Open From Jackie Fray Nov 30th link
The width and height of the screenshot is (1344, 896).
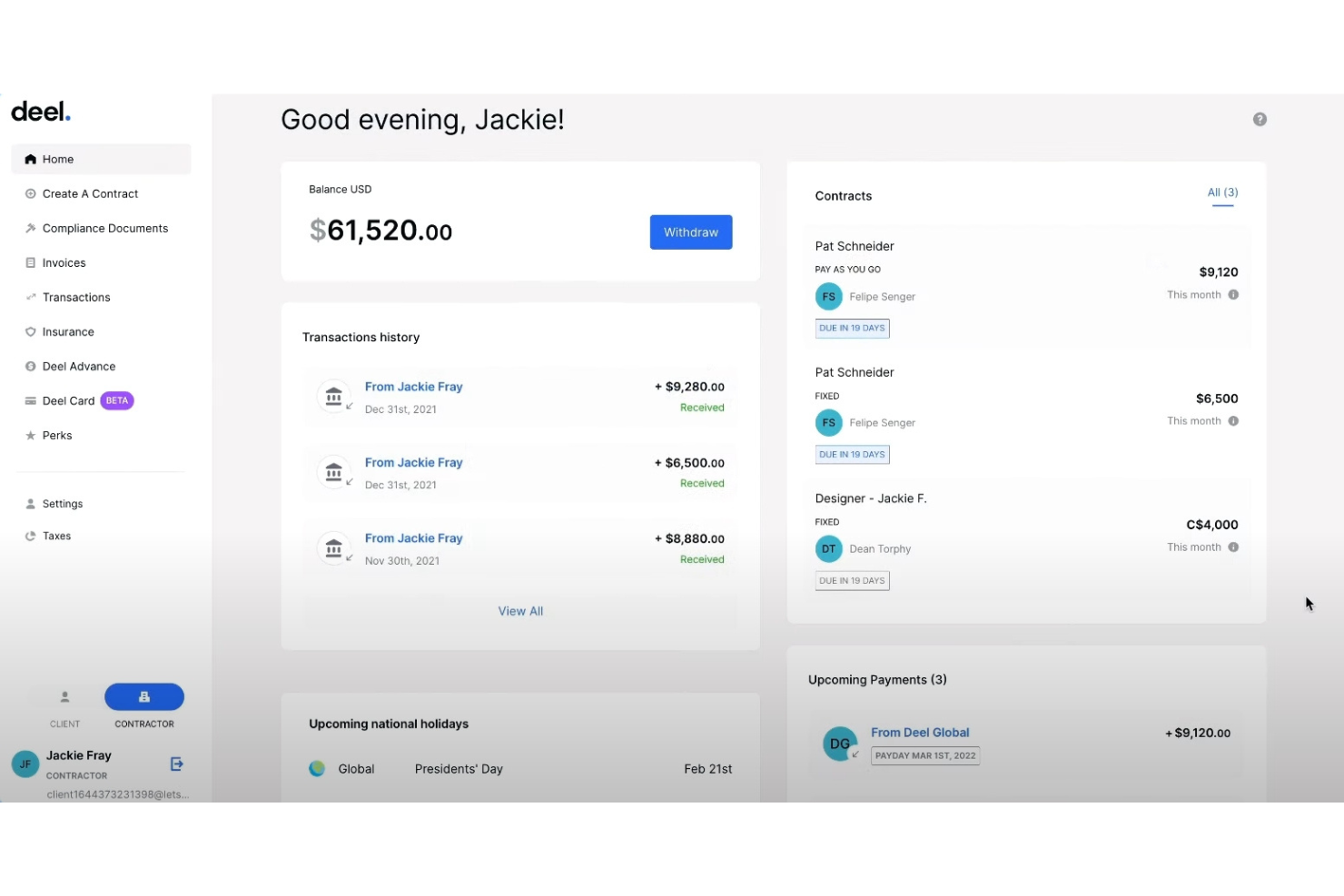pos(413,538)
